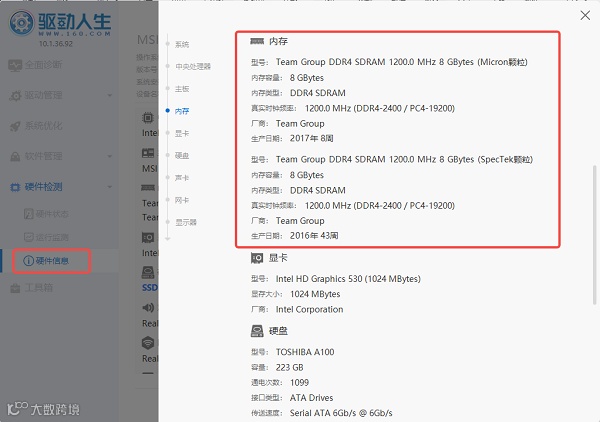Click Serial ATA 6Gb/s transfer speed text
The image size is (600, 422).
pyautogui.click(x=341, y=413)
